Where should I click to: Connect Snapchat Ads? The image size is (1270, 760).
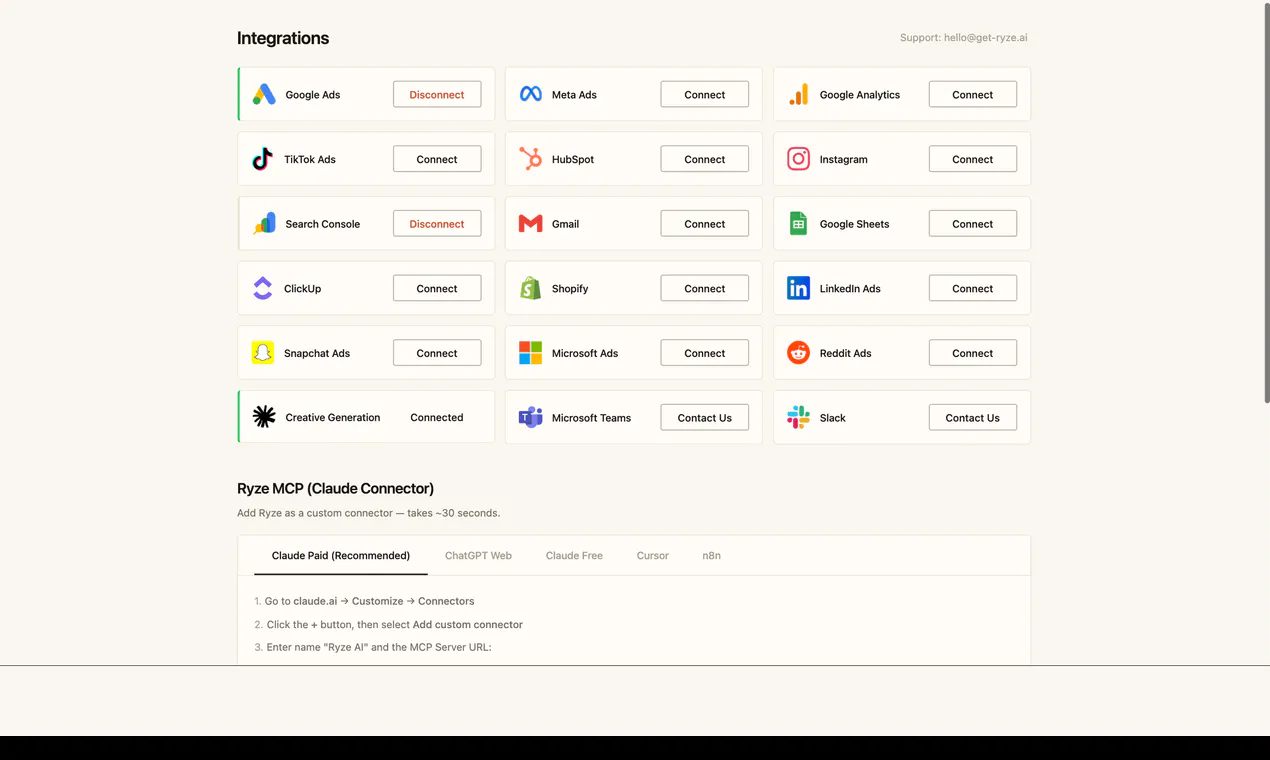(437, 352)
